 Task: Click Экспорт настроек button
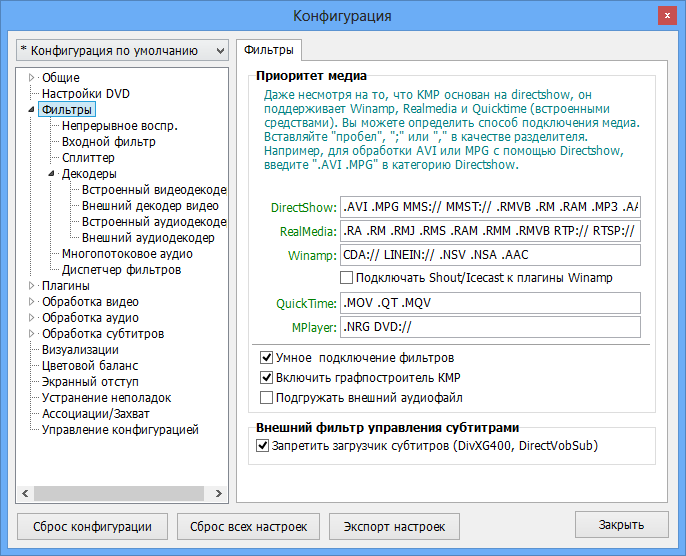coord(394,526)
